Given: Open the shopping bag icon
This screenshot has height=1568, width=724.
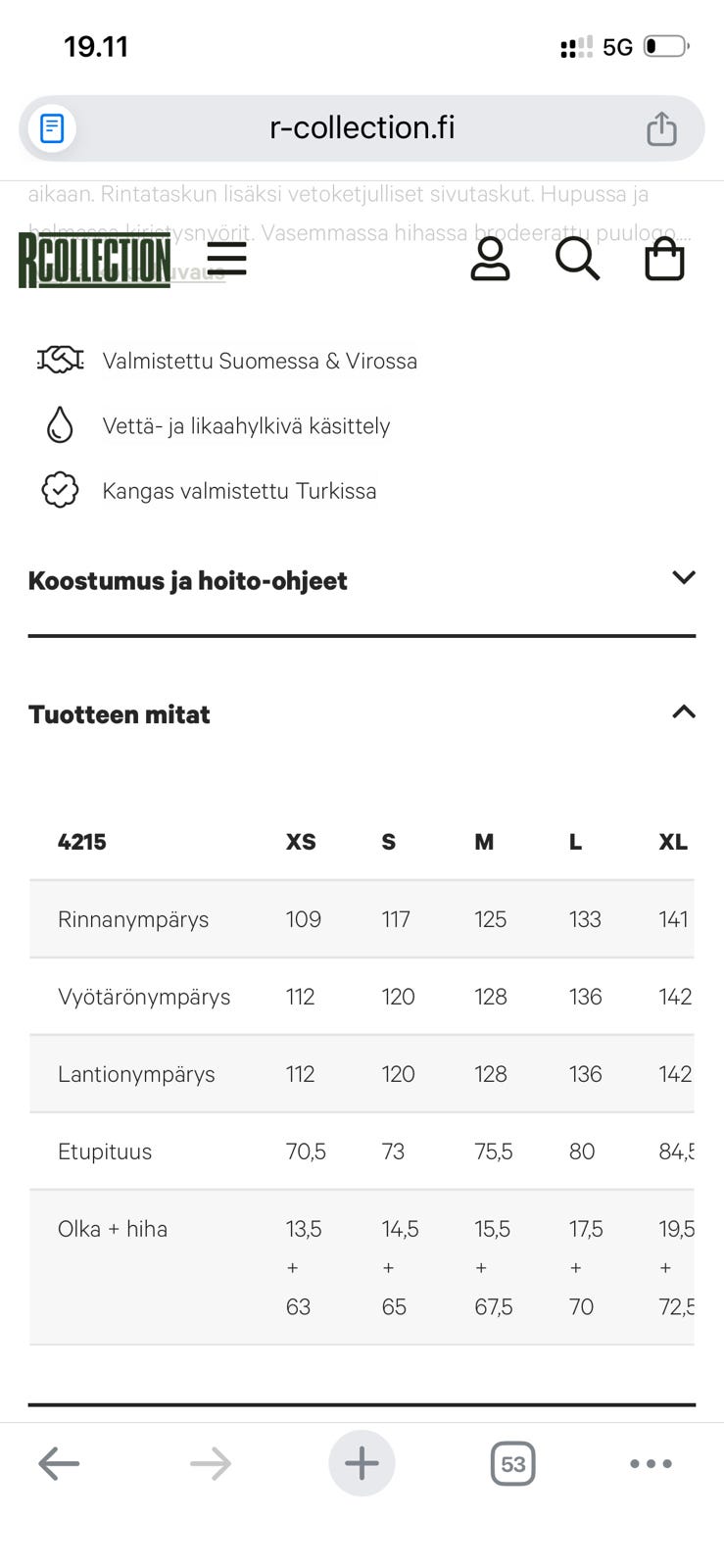Looking at the screenshot, I should tap(664, 259).
